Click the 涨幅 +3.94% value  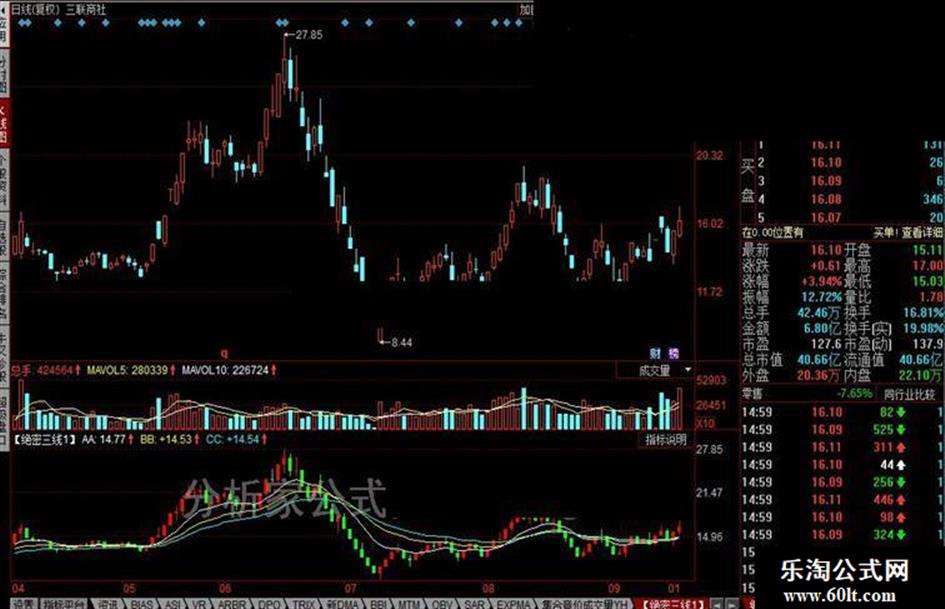click(821, 282)
